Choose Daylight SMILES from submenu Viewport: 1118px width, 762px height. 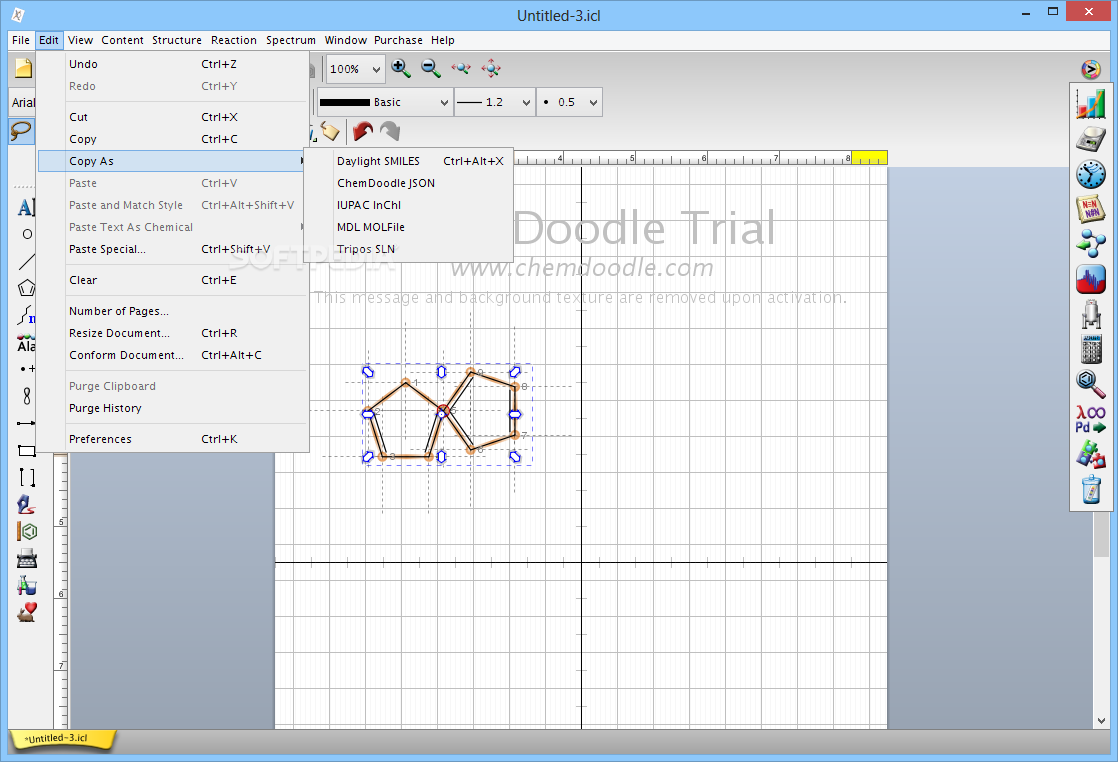point(408,161)
